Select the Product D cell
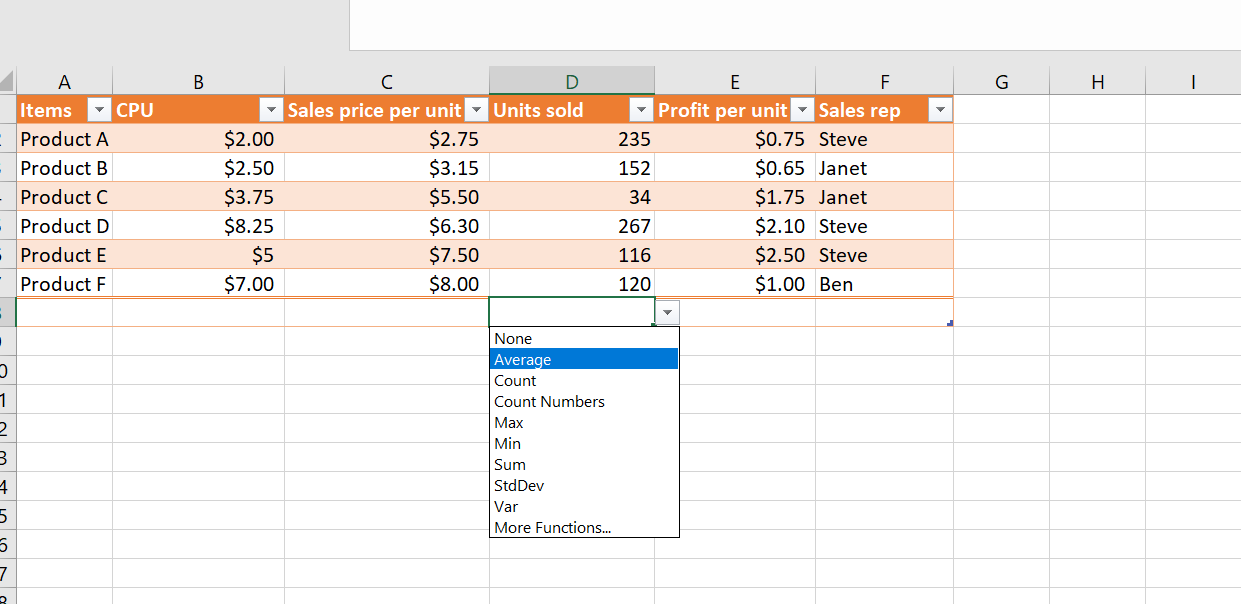 [64, 226]
